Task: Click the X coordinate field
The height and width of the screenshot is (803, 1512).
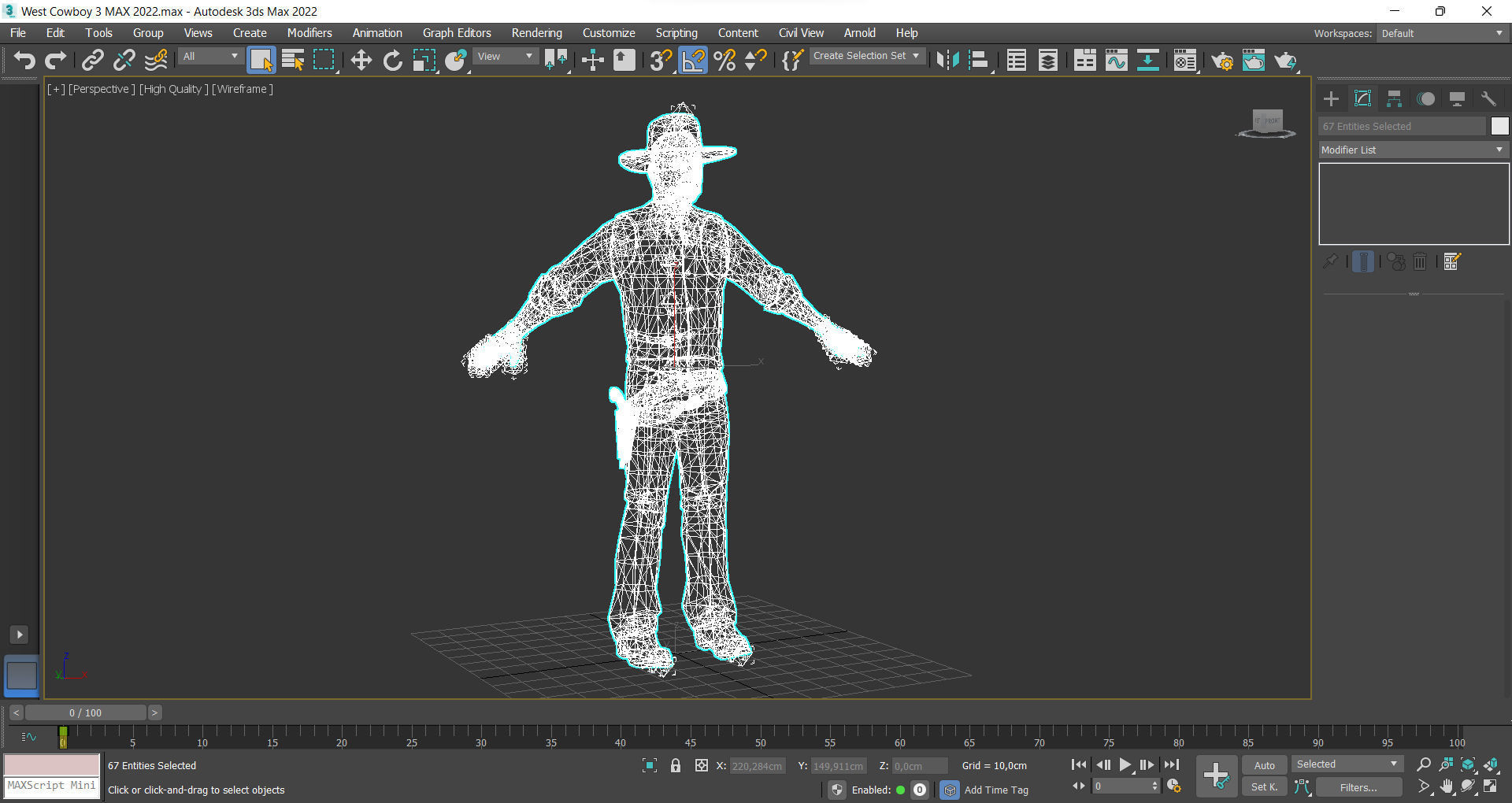Action: [757, 766]
